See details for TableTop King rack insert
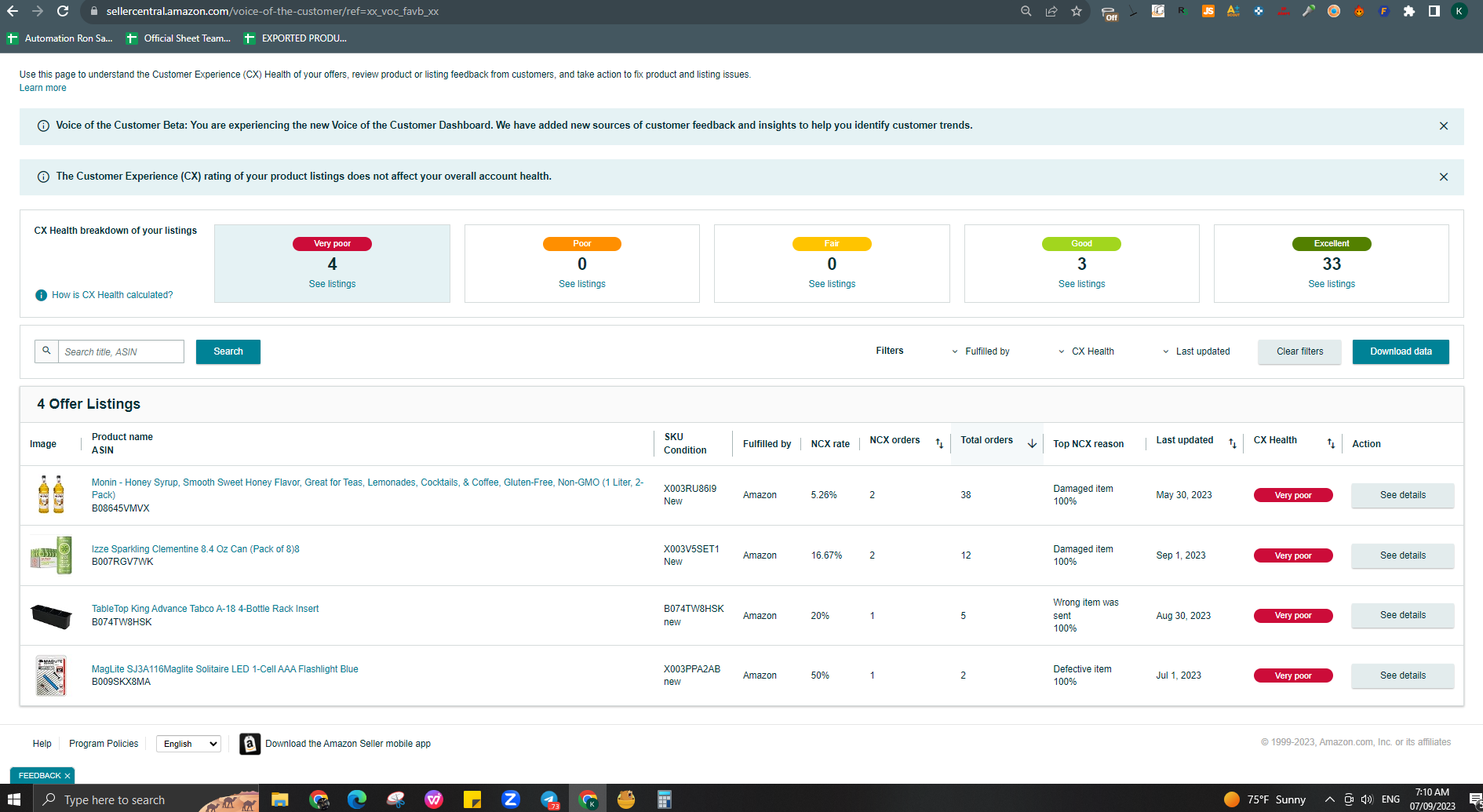 click(1403, 615)
